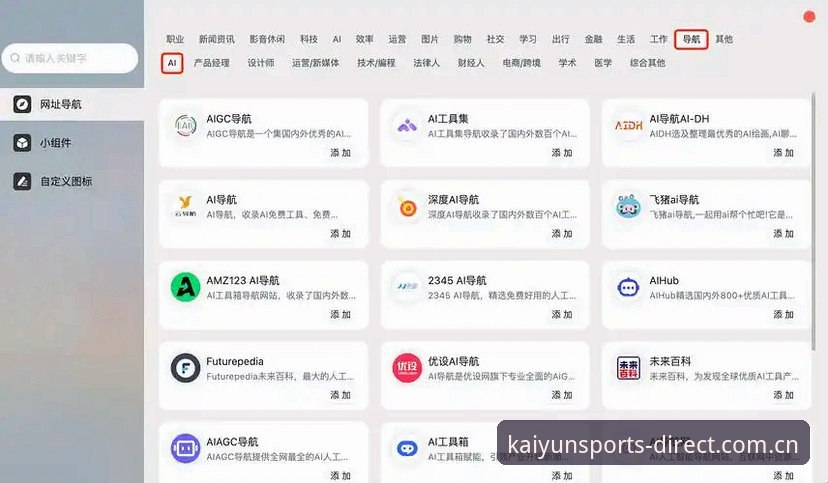Select the 科技 category tab
The image size is (828, 483).
pos(309,39)
